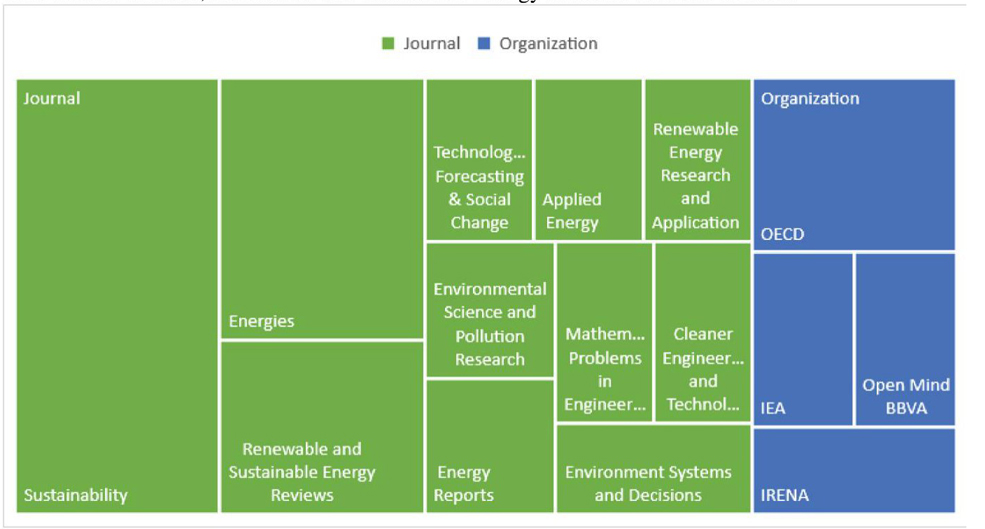Image resolution: width=985 pixels, height=529 pixels.
Task: Click Renewable Energy Research and Application tile
Action: [696, 161]
